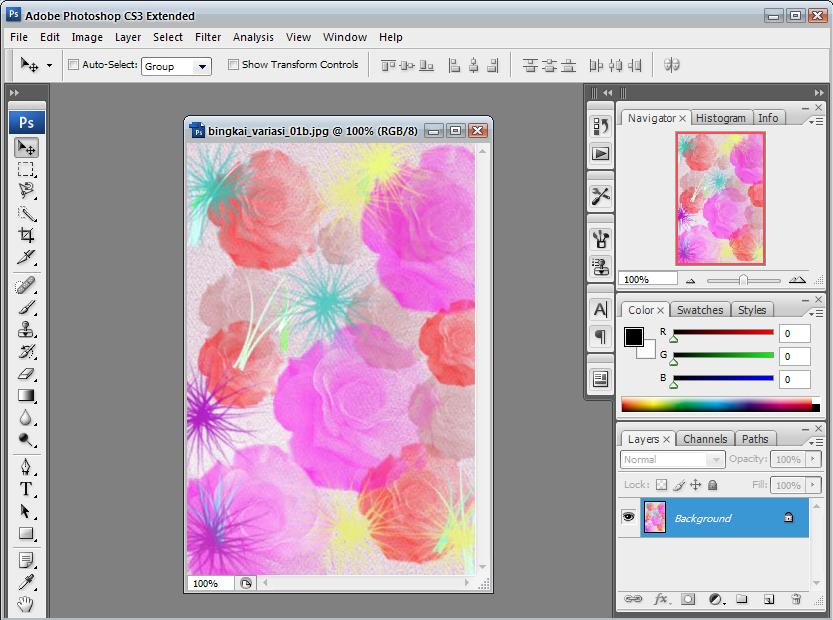Select the Brush tool
Viewport: 833px width, 620px height.
pos(26,308)
